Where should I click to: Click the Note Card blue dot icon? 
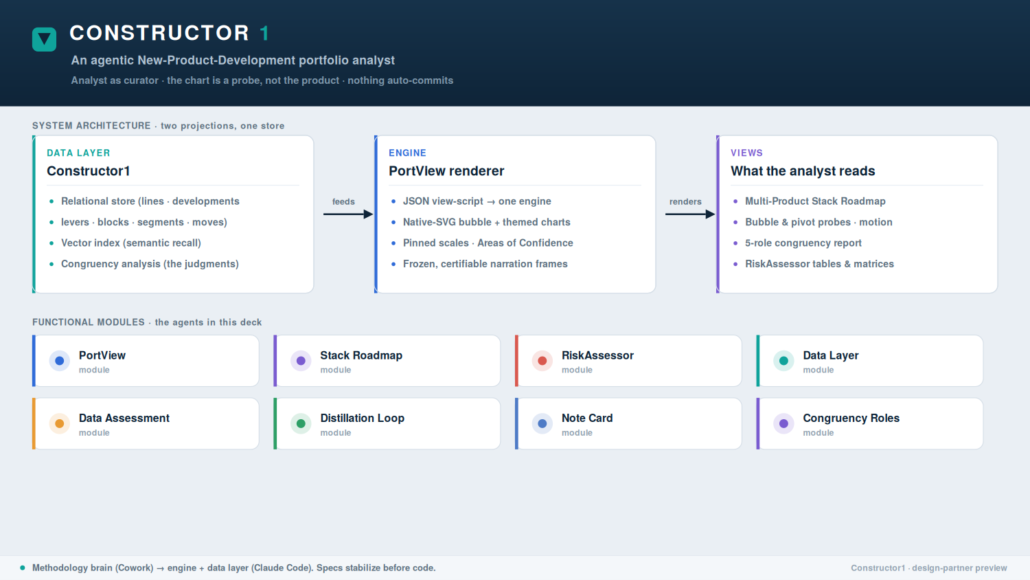(x=542, y=424)
